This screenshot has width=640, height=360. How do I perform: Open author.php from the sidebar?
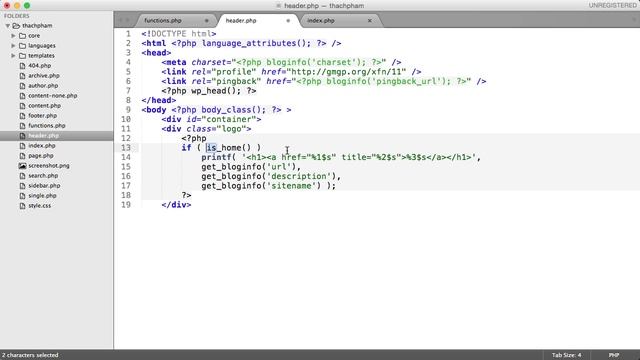pyautogui.click(x=43, y=86)
